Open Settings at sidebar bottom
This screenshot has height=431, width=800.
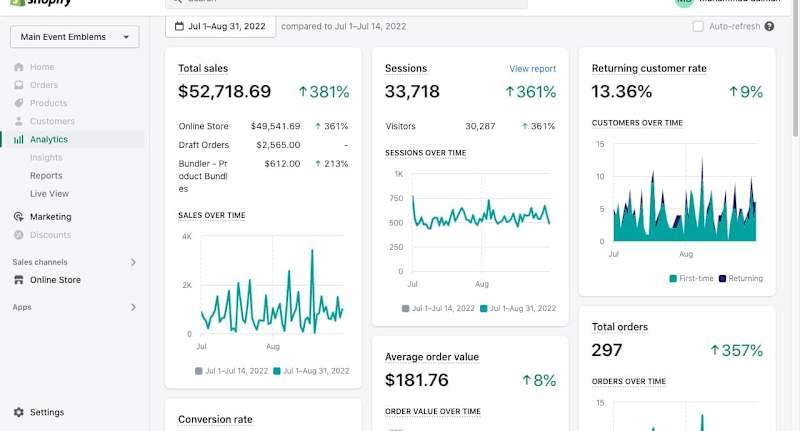[47, 412]
